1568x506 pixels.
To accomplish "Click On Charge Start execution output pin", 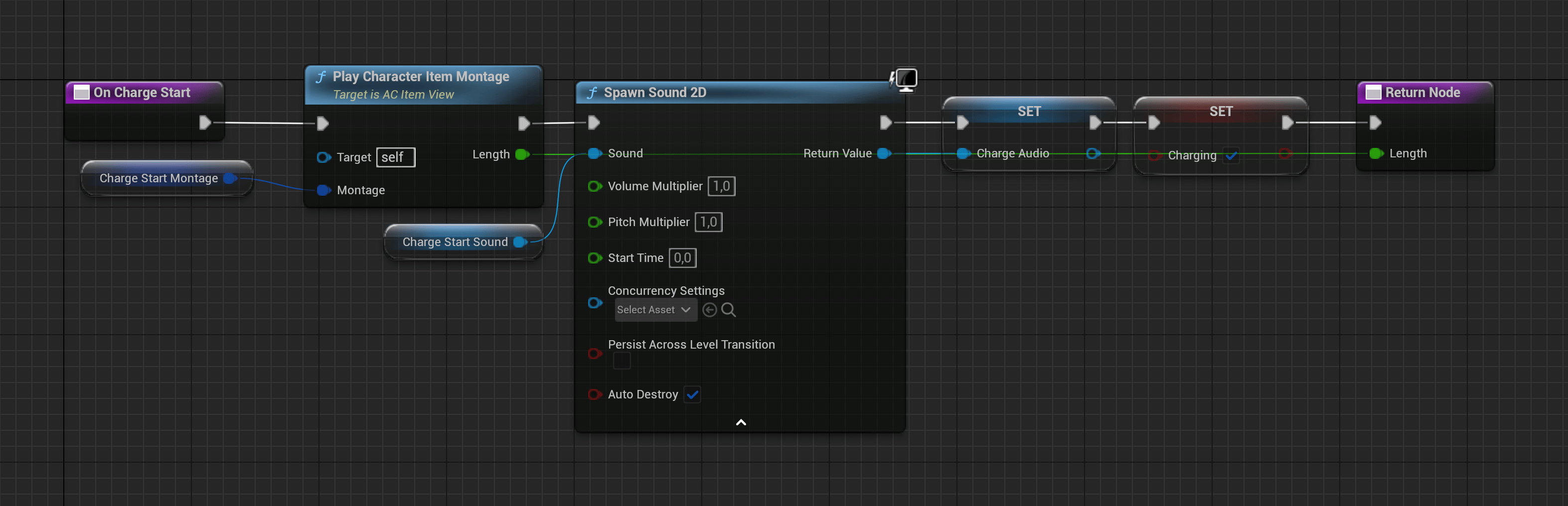I will click(205, 123).
